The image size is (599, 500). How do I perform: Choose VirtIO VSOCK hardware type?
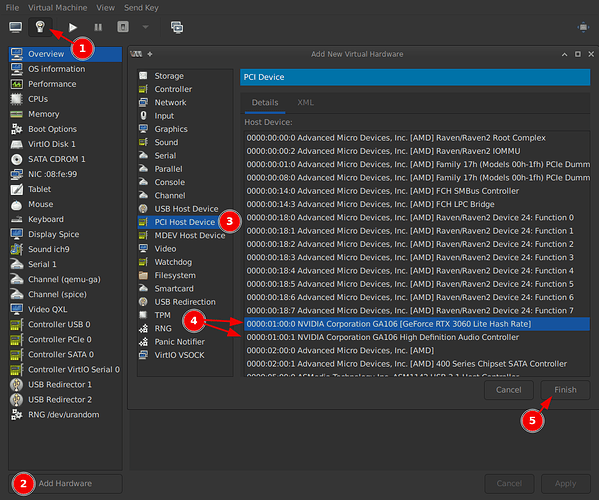point(185,355)
